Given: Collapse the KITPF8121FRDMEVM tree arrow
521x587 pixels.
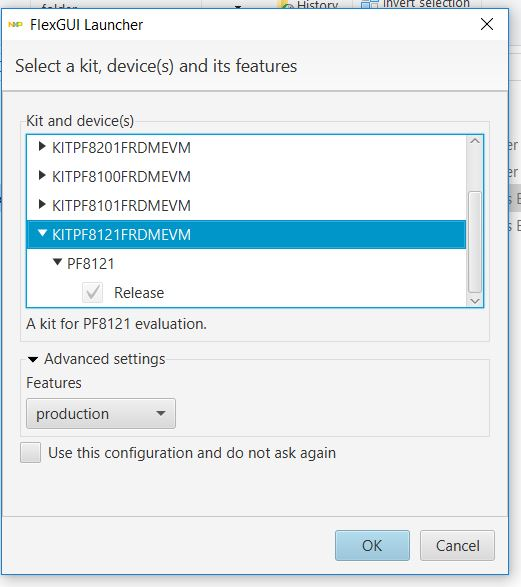Looking at the screenshot, I should click(42, 233).
